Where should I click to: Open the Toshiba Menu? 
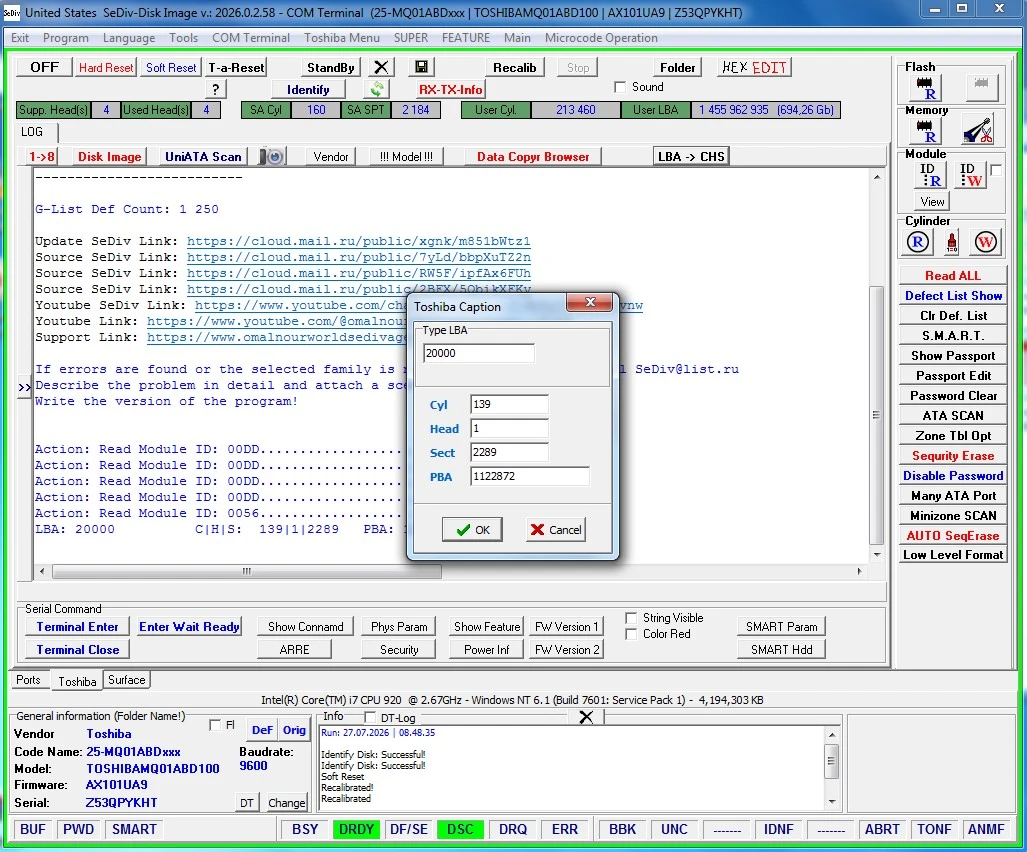pos(341,38)
